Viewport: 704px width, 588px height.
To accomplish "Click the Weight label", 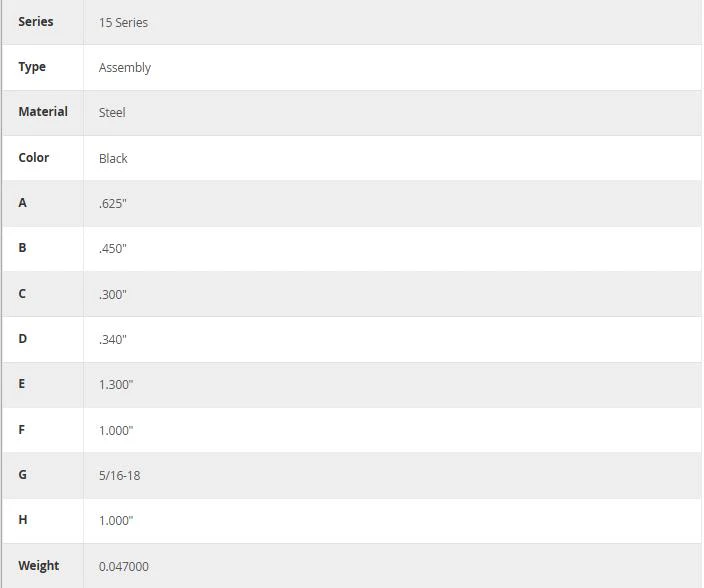I will click(x=39, y=566).
